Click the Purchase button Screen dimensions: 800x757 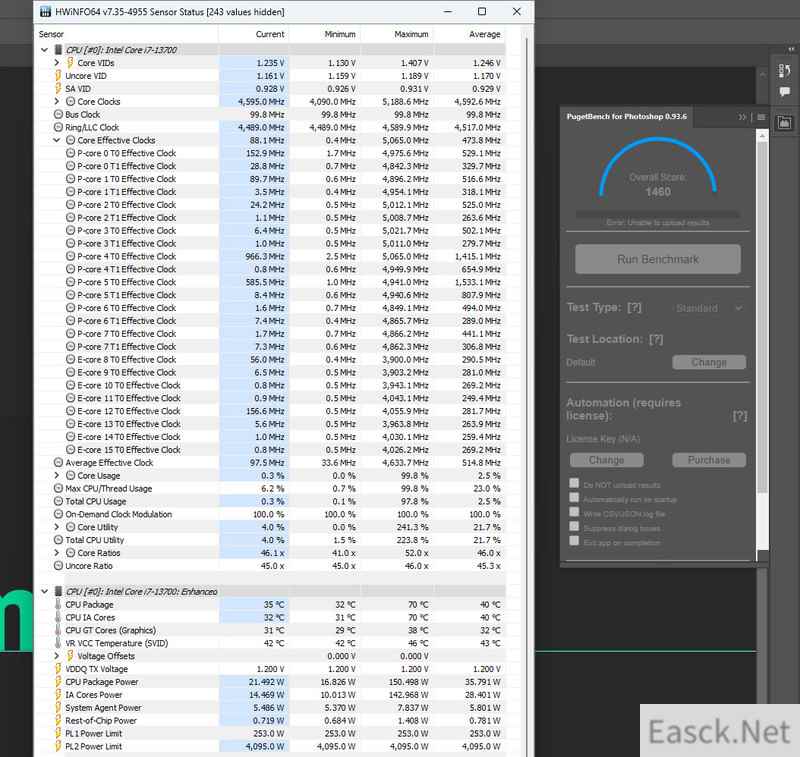[709, 460]
